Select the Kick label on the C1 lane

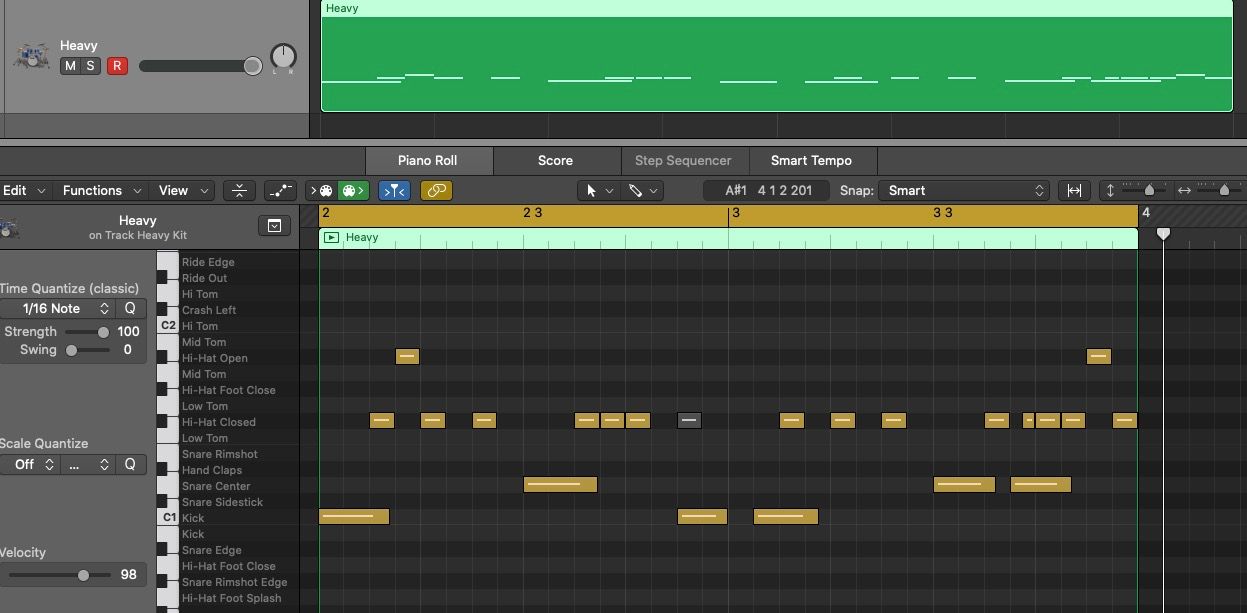tap(193, 518)
